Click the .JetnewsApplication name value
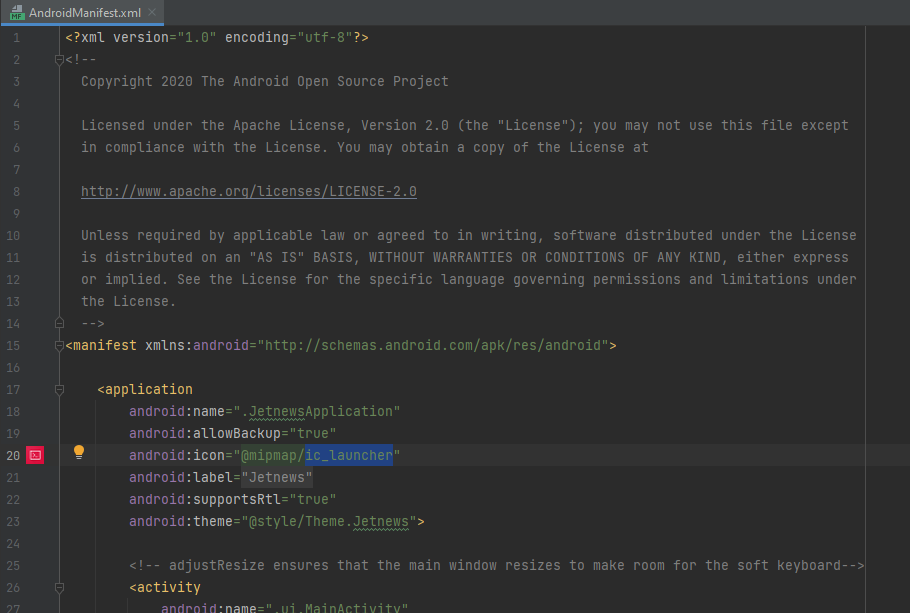 (320, 412)
